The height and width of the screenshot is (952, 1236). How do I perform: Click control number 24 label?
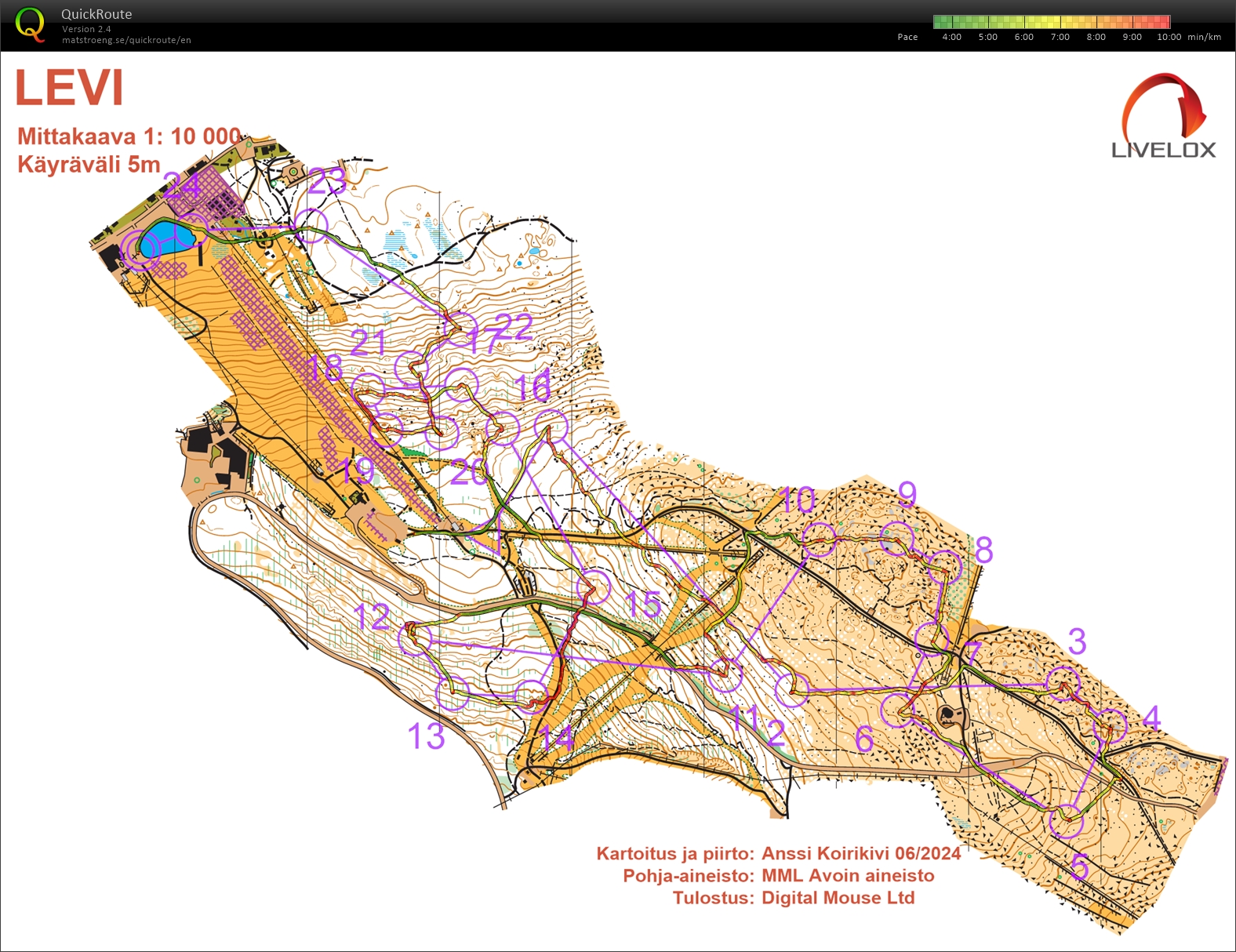(182, 187)
